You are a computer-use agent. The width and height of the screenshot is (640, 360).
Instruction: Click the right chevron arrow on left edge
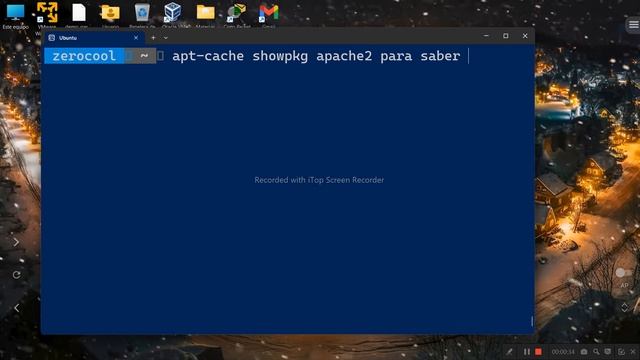[16, 242]
